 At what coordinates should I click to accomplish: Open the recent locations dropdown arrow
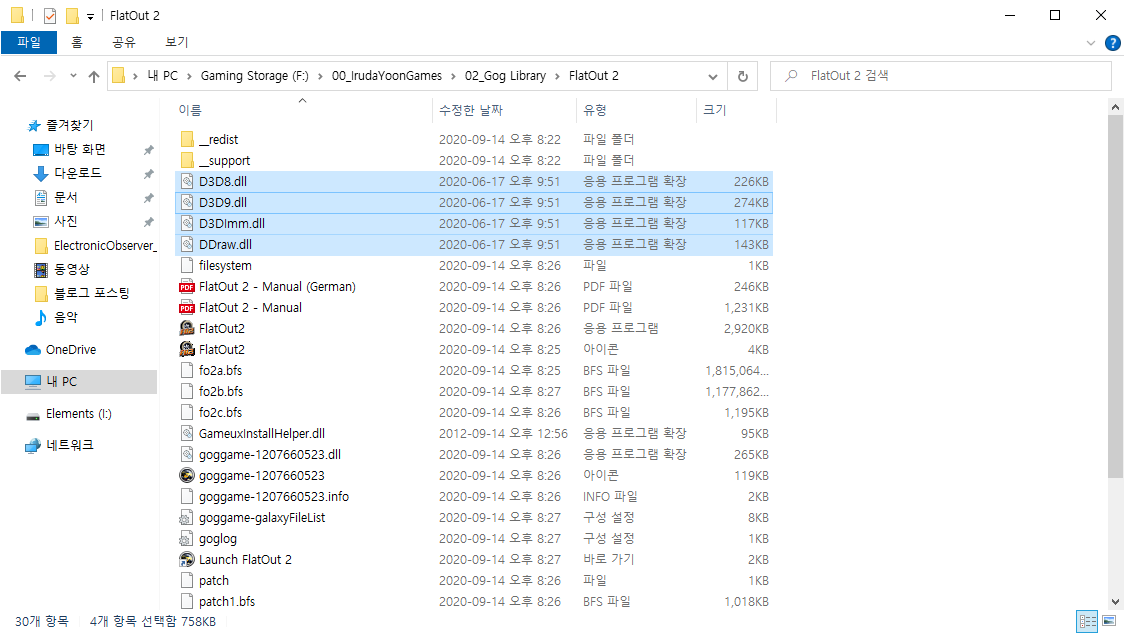[x=73, y=76]
